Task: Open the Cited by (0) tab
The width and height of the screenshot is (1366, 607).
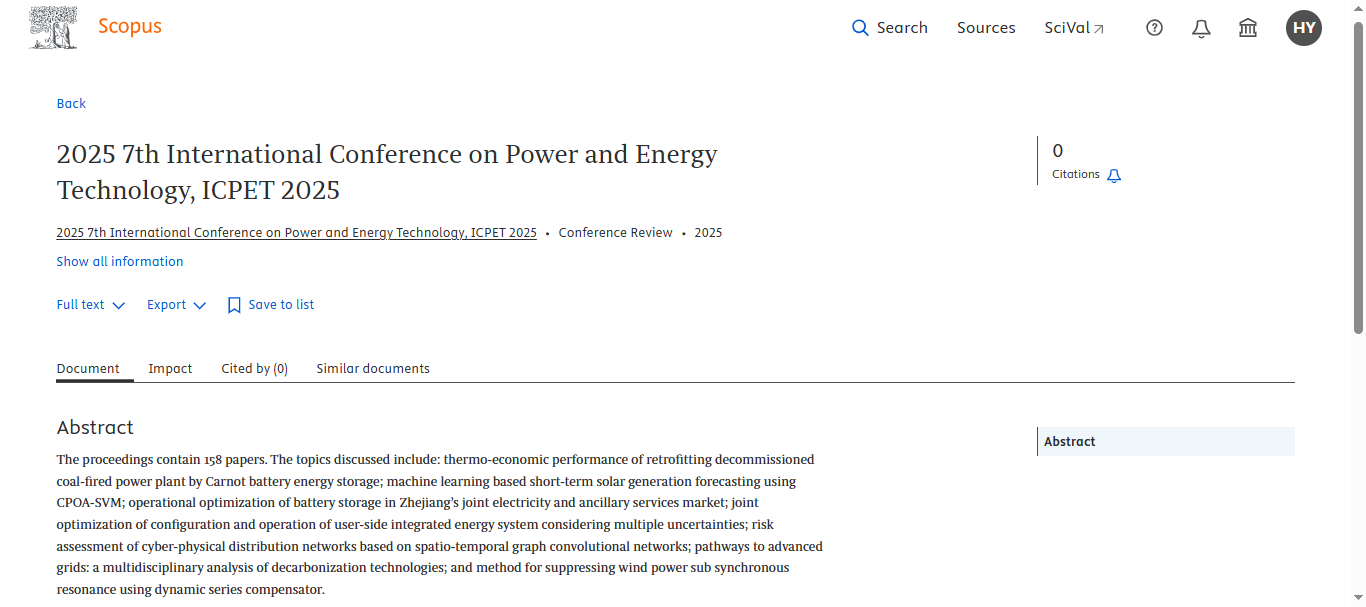Action: (x=254, y=369)
